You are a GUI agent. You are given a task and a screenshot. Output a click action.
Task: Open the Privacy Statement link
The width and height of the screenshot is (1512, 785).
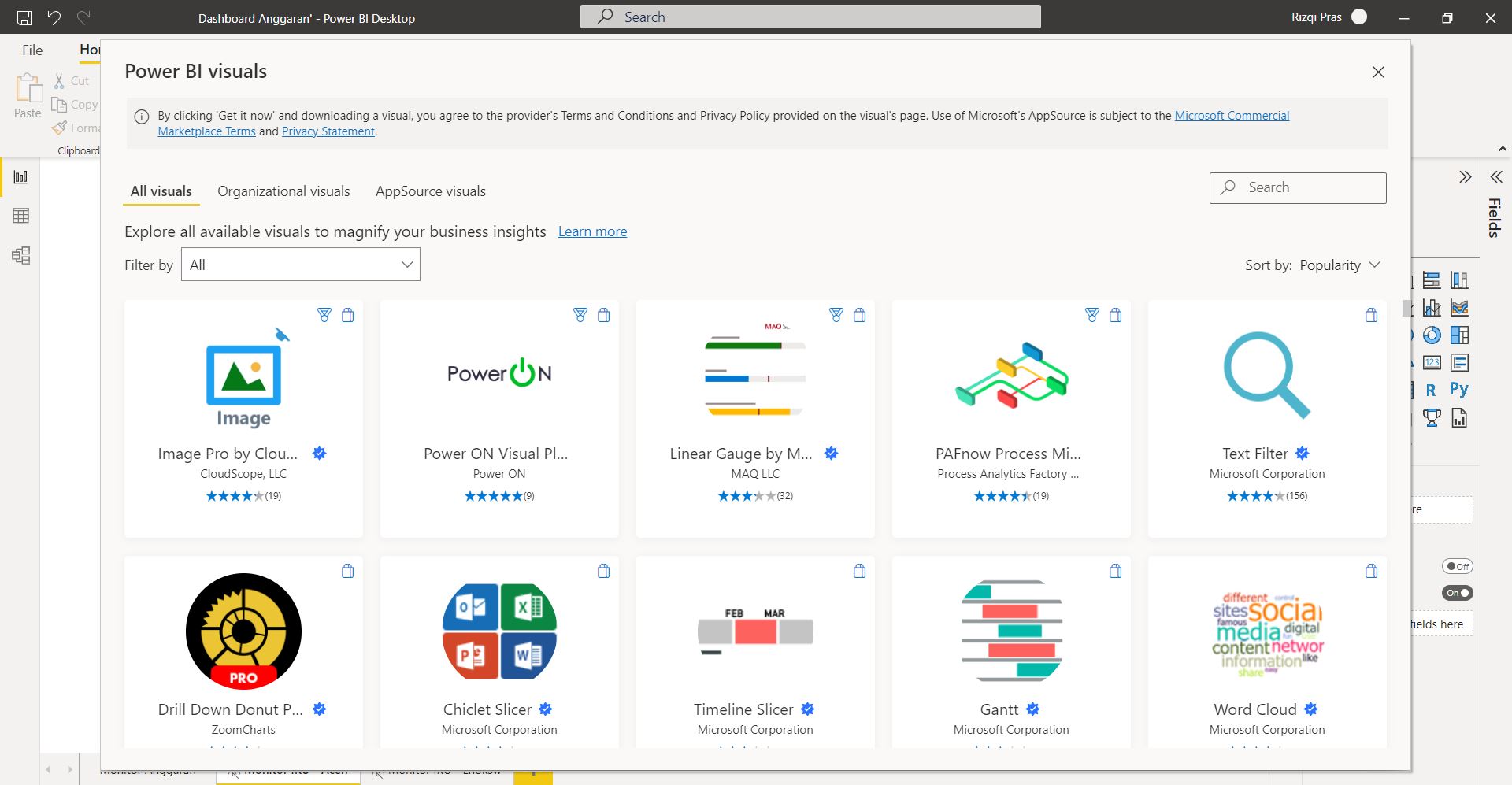pyautogui.click(x=328, y=131)
